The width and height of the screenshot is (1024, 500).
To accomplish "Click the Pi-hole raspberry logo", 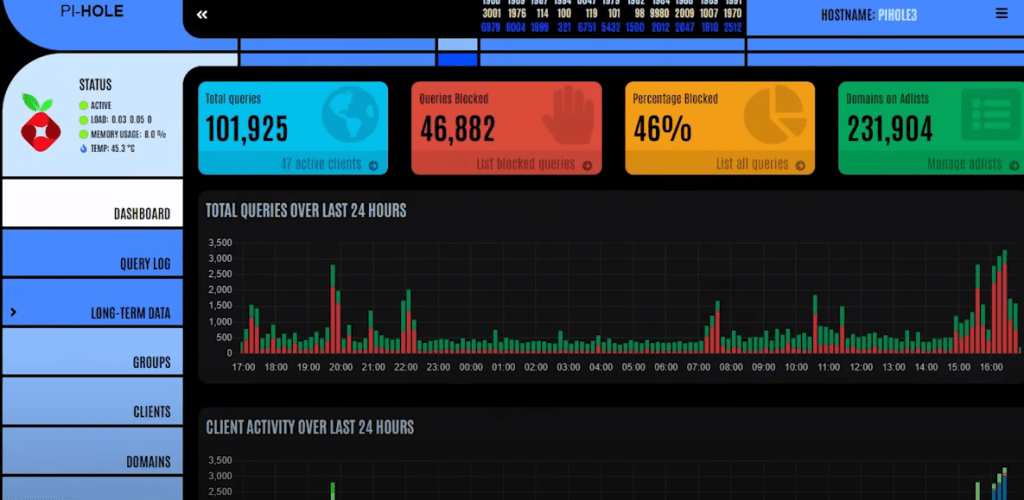I will pos(42,125).
